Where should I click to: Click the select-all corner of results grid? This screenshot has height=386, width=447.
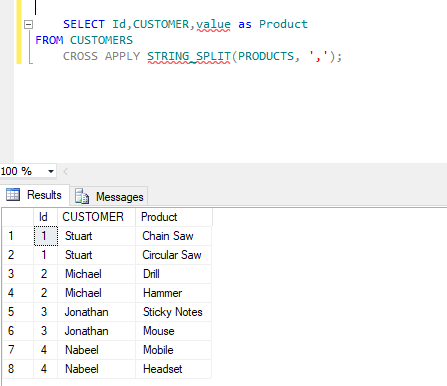[x=18, y=217]
